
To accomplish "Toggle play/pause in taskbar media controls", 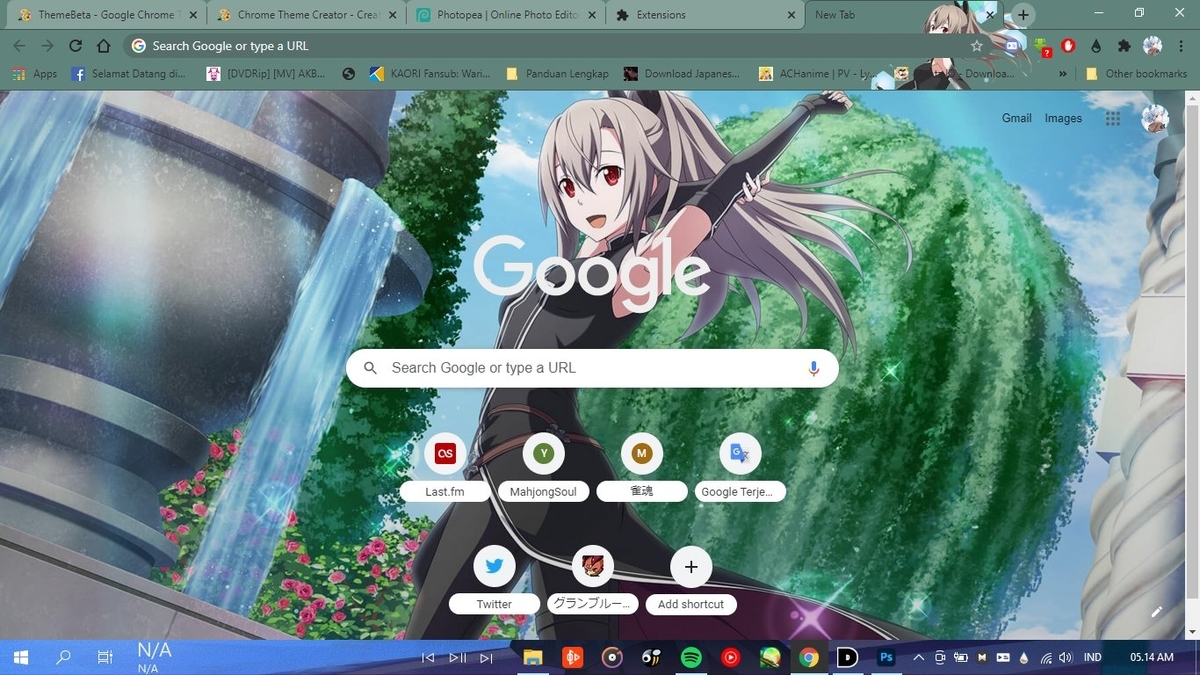I will pos(457,658).
